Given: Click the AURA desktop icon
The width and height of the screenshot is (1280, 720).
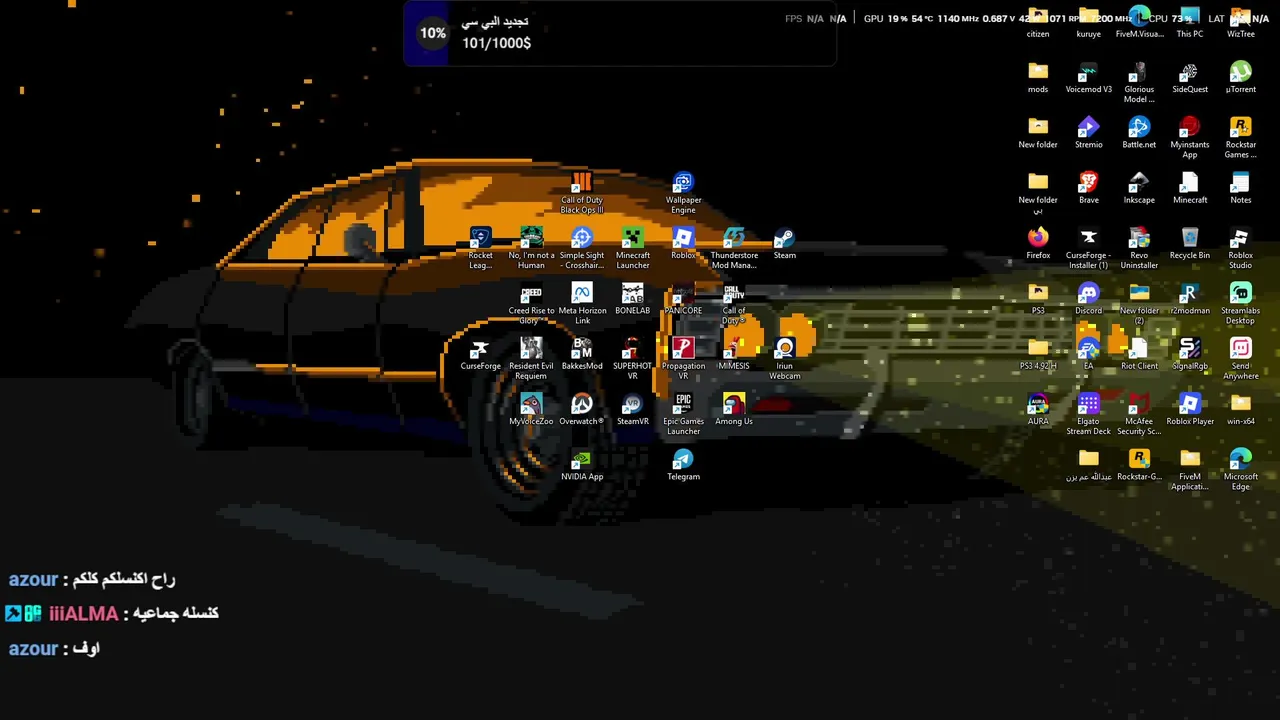Looking at the screenshot, I should [1038, 409].
